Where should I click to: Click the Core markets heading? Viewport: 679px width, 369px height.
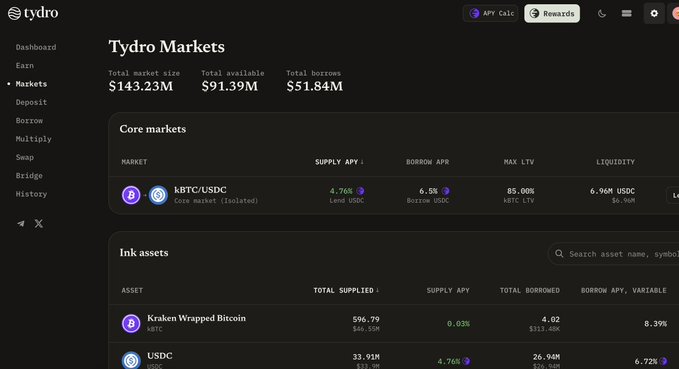tap(153, 129)
